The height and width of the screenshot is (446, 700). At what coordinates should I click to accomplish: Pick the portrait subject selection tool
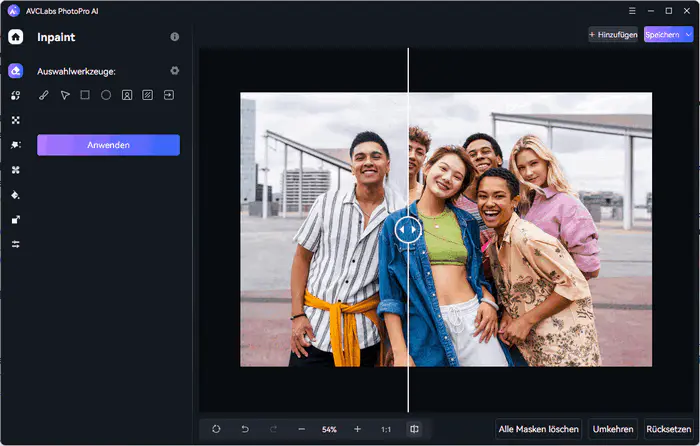click(127, 95)
